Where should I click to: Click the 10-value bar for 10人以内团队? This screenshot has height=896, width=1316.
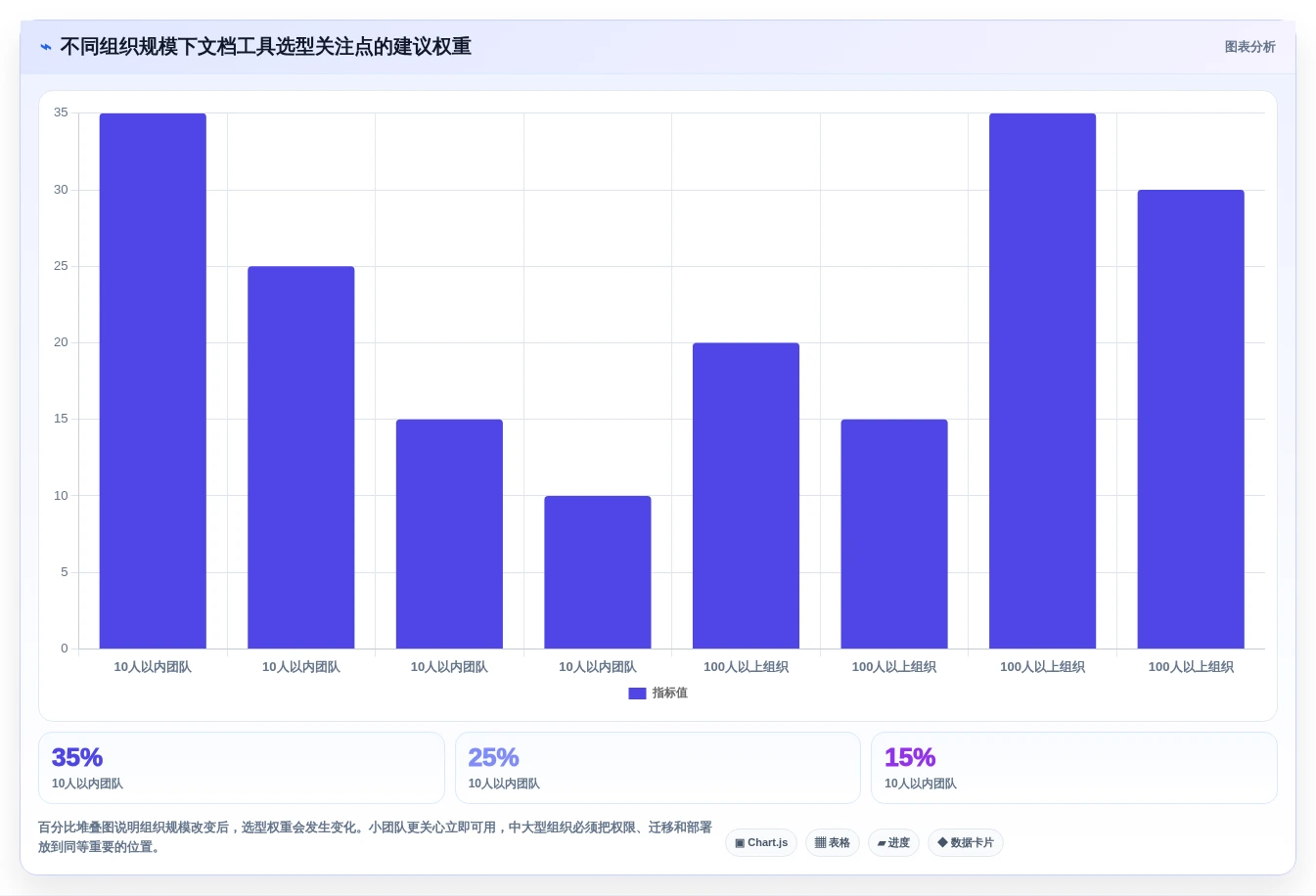point(598,572)
